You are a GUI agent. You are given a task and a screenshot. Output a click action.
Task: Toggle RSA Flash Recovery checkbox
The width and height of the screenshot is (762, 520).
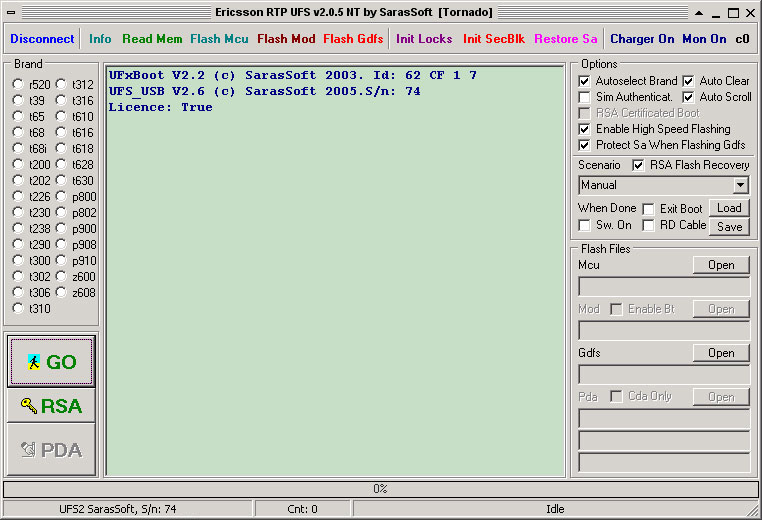point(639,165)
